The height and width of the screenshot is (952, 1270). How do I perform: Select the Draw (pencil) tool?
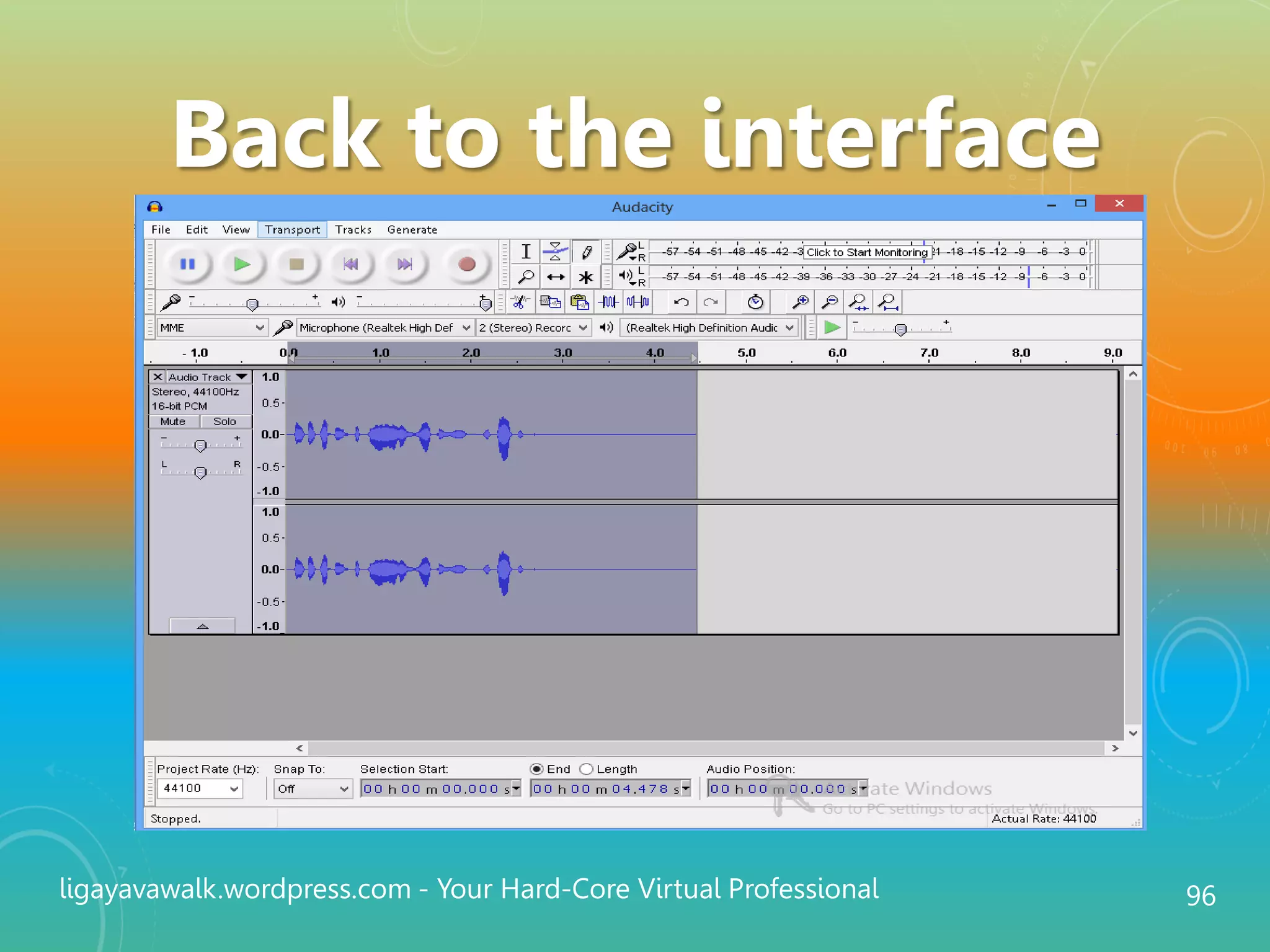pyautogui.click(x=586, y=252)
